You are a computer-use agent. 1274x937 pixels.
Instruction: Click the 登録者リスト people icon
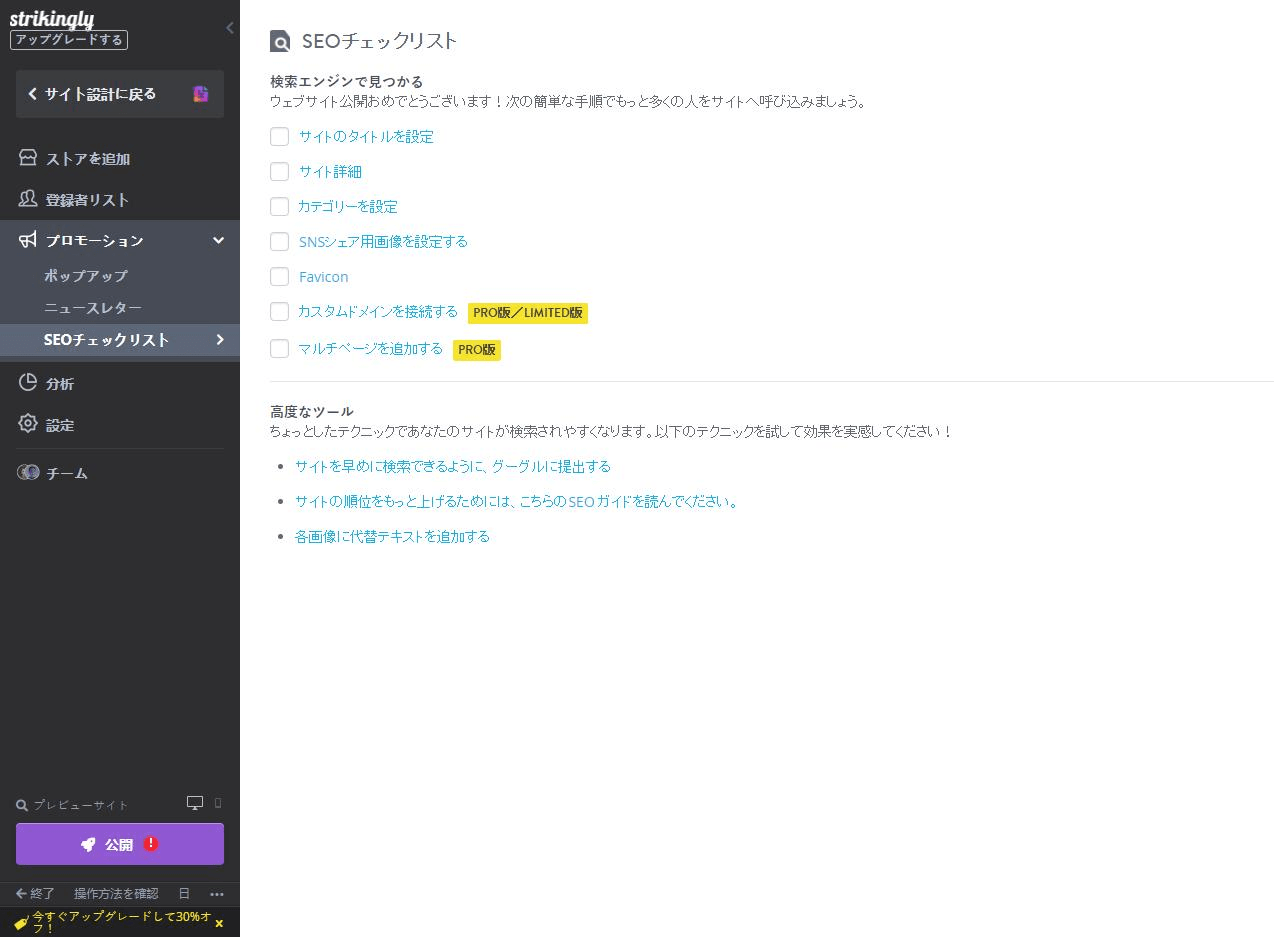click(x=28, y=199)
